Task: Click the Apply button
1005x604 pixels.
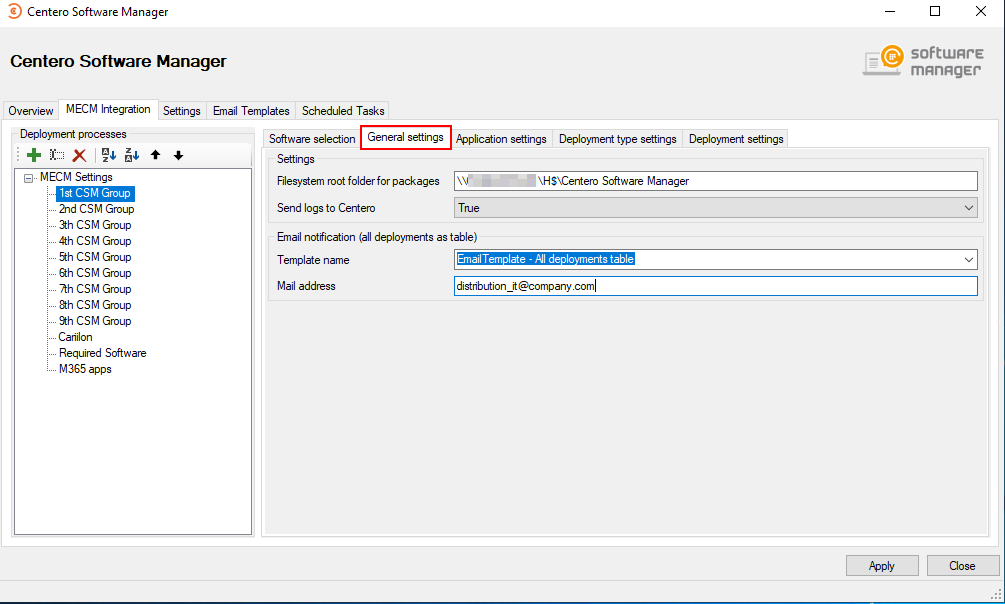Action: [882, 566]
